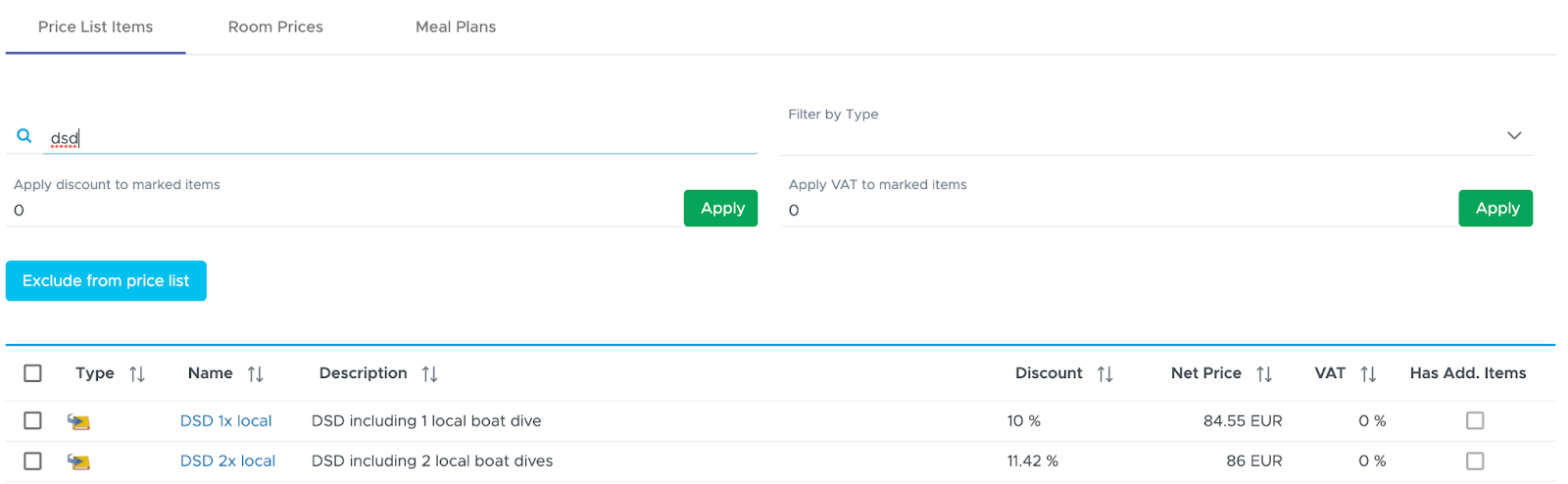Sort by Net Price column arrows

[1264, 374]
